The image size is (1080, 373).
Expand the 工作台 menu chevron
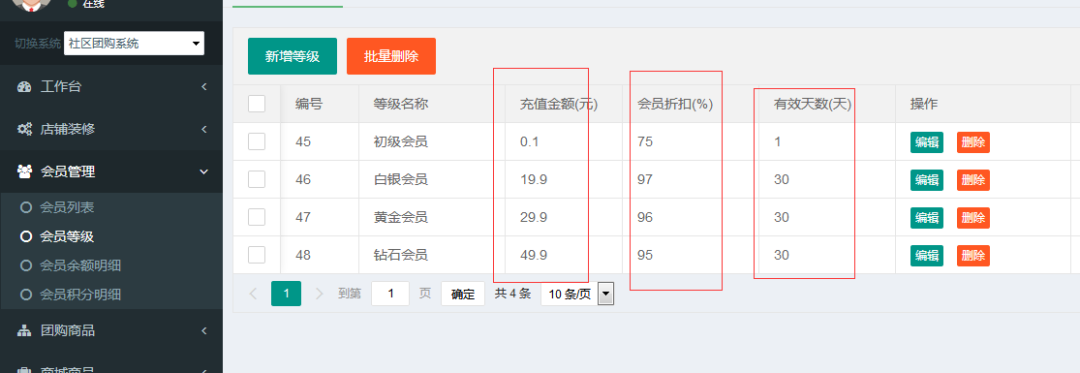point(204,87)
